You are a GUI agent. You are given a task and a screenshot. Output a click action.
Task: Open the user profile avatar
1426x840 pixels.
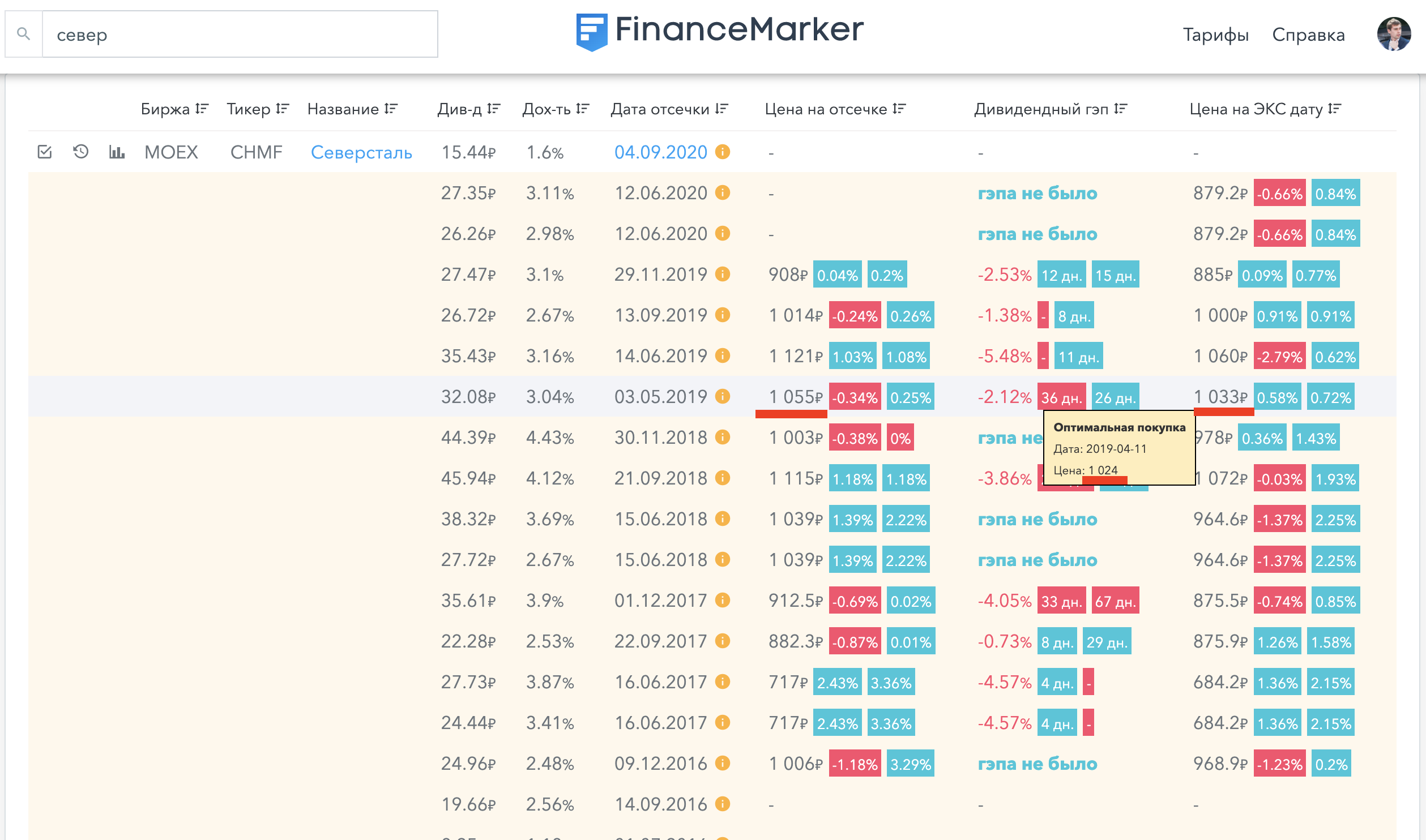coord(1393,34)
